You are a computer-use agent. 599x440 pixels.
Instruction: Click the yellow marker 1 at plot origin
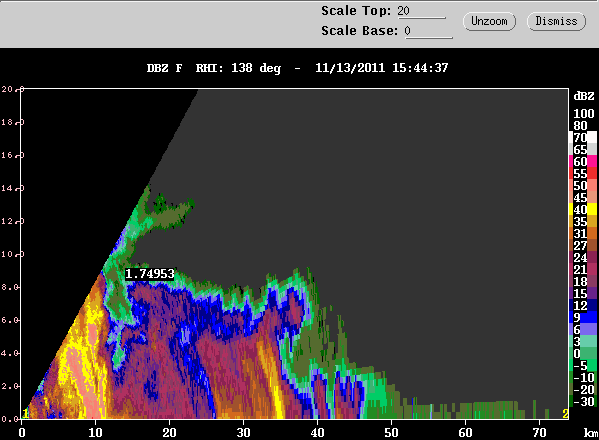tap(25, 414)
